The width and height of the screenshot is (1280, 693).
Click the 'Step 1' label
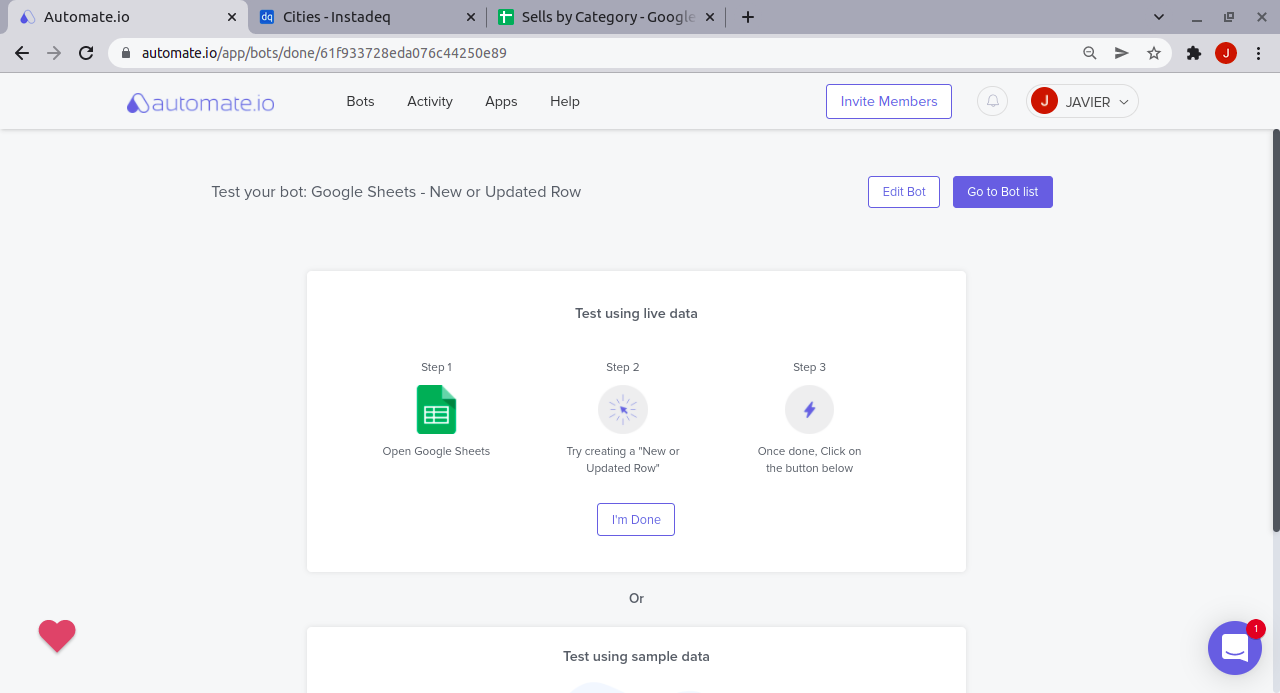pyautogui.click(x=436, y=367)
